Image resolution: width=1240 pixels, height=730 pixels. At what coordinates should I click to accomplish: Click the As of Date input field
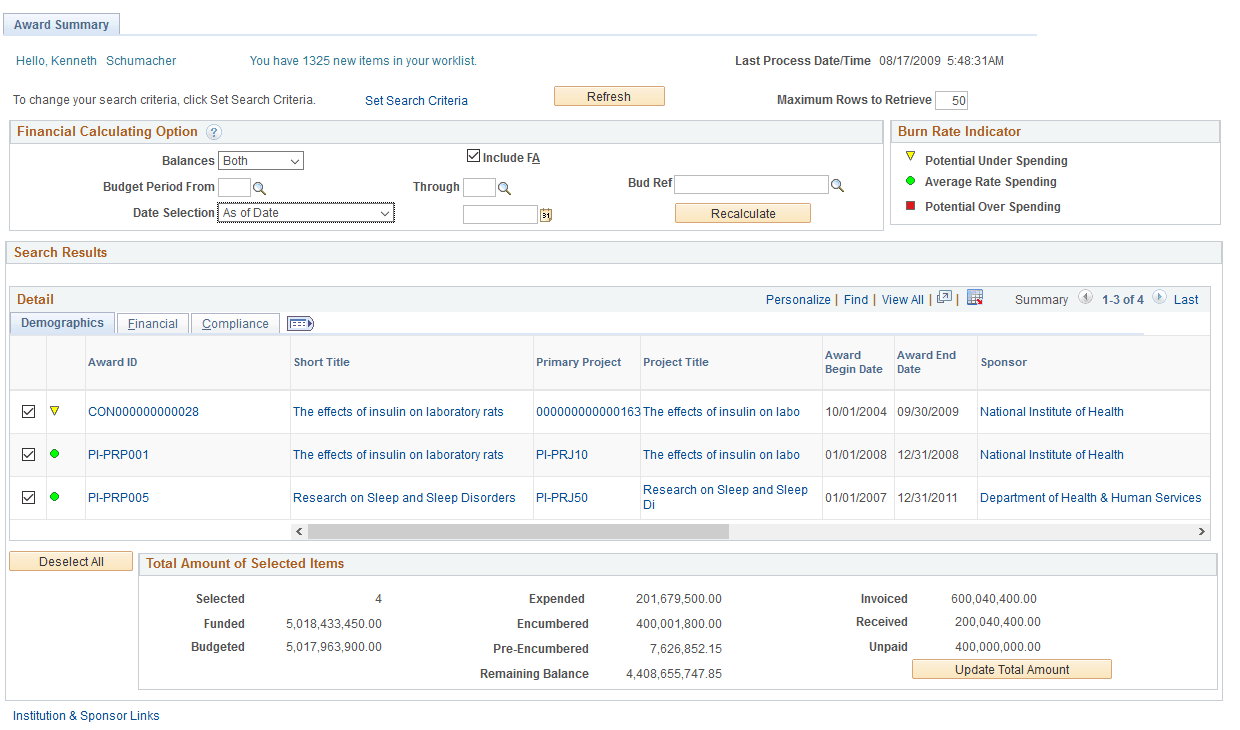point(500,214)
